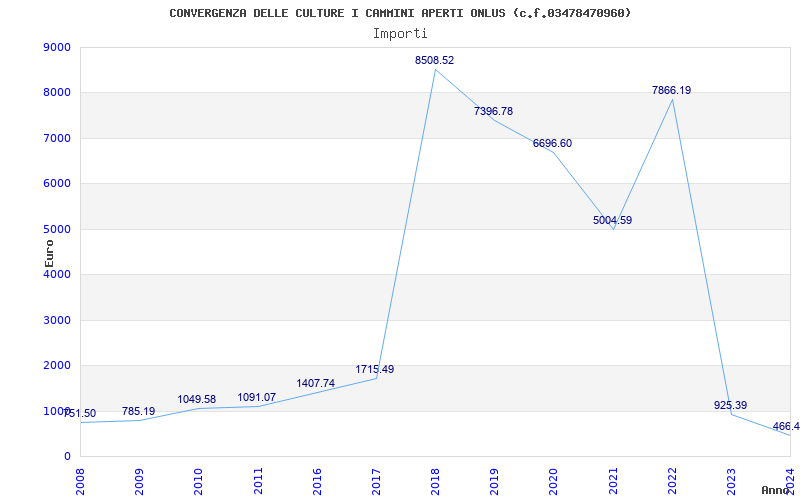Click the 2011 x-axis year label
The height and width of the screenshot is (500, 800).
tap(258, 481)
